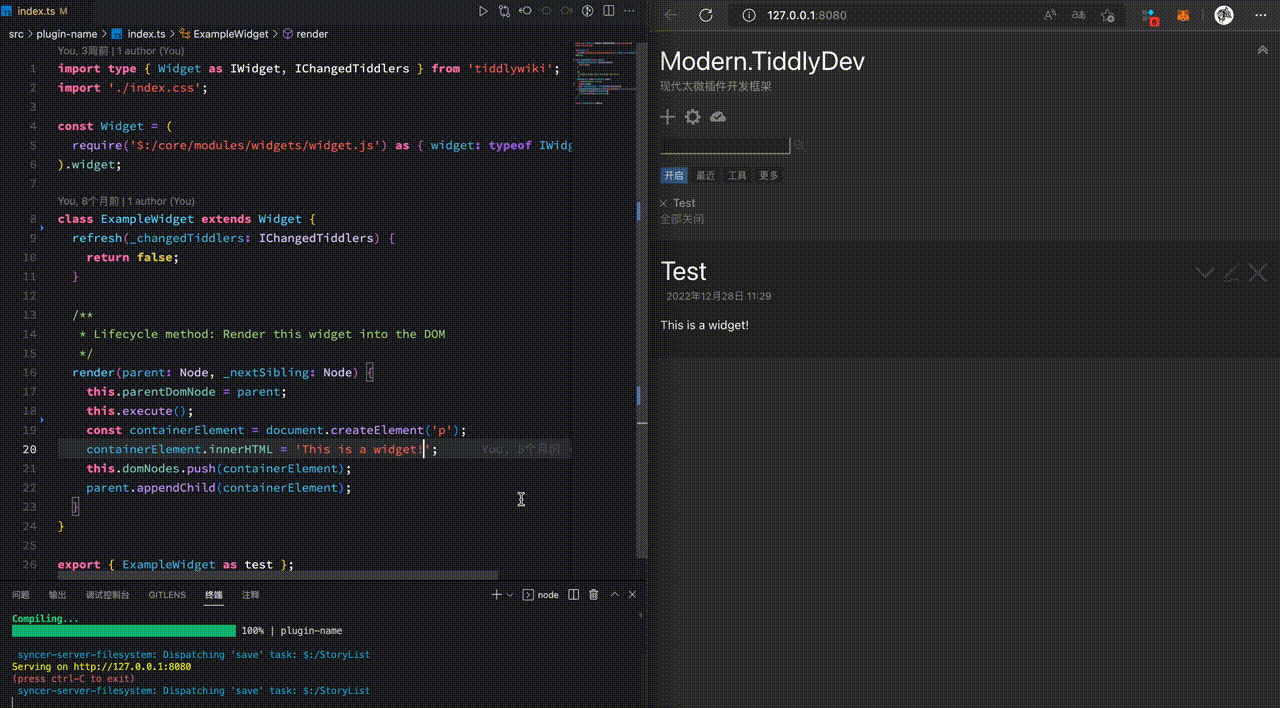1280x708 pixels.
Task: Select the 最近 sidebar tab
Action: tap(706, 175)
